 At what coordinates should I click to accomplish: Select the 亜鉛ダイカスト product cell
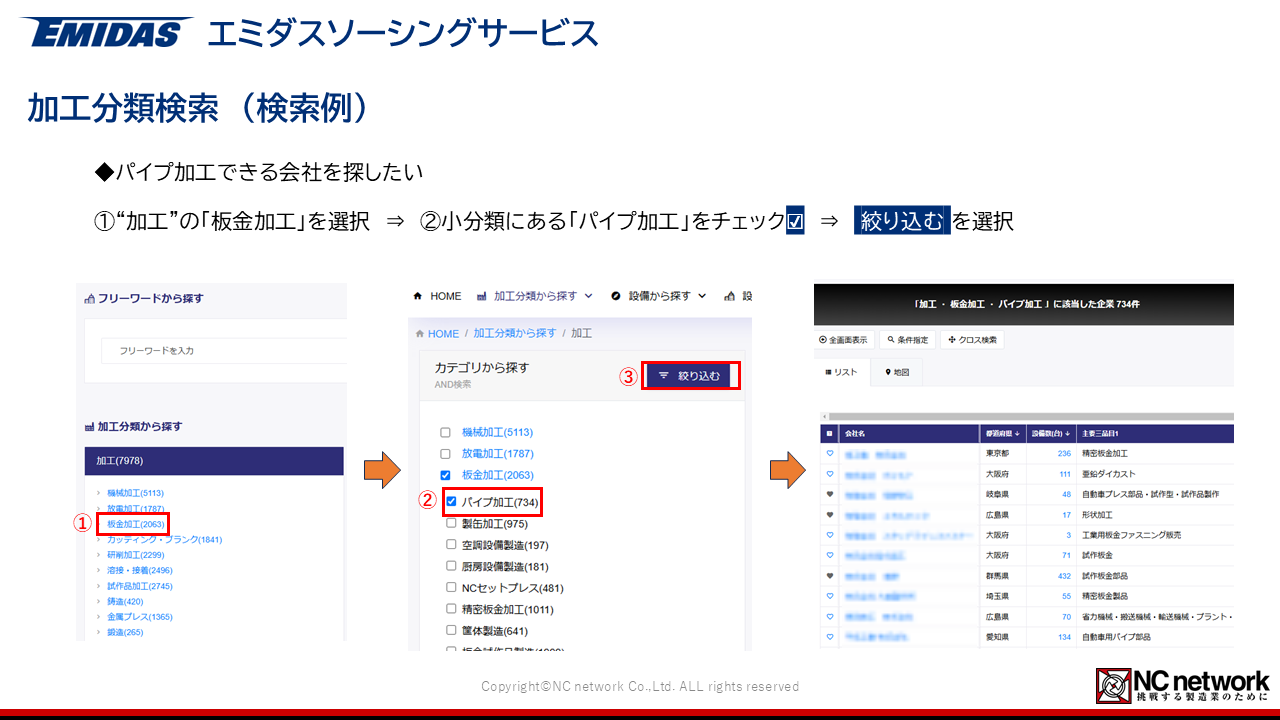(1155, 474)
